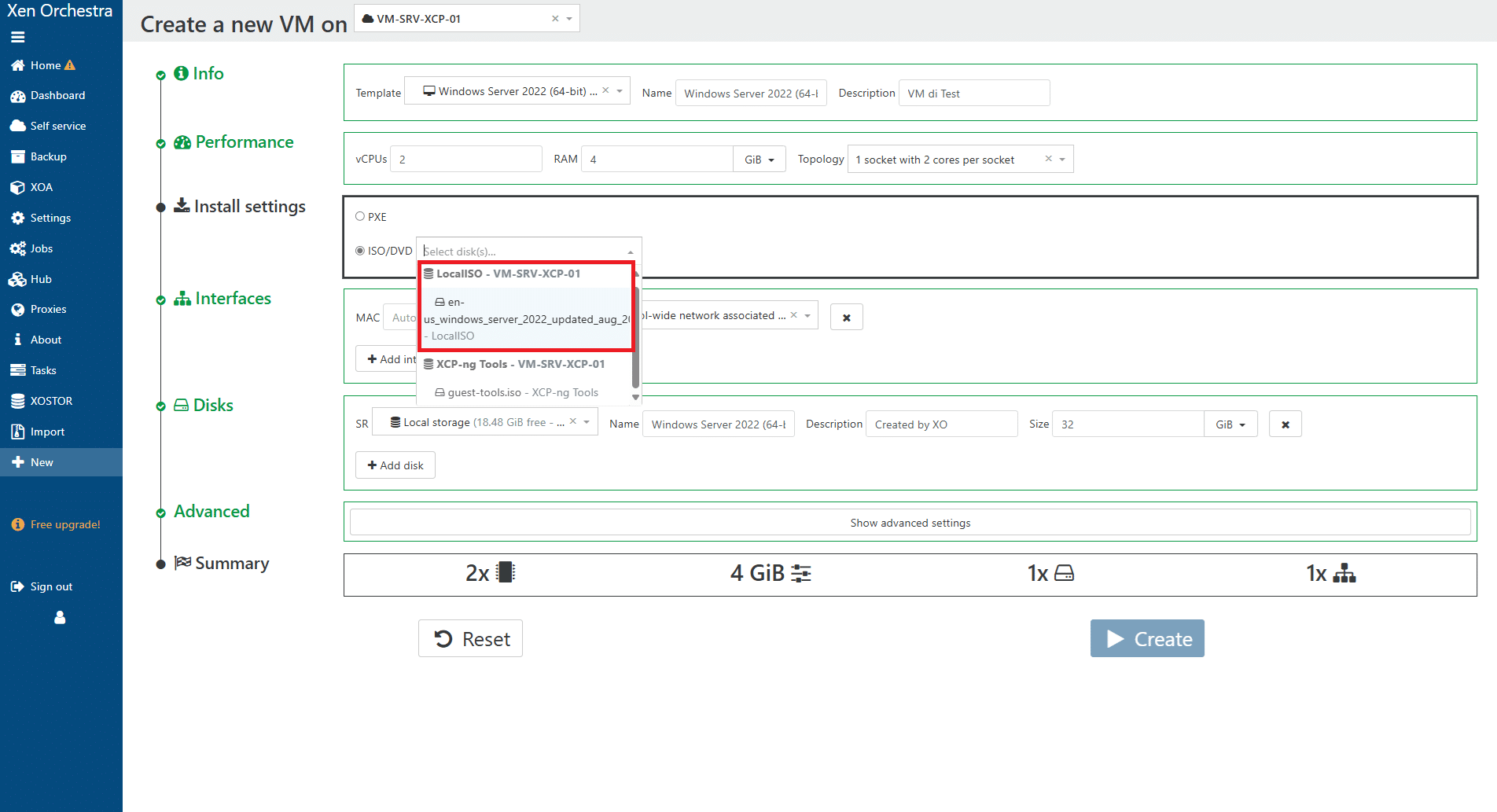This screenshot has width=1497, height=812.
Task: Click the disk Size field
Action: tap(1128, 424)
